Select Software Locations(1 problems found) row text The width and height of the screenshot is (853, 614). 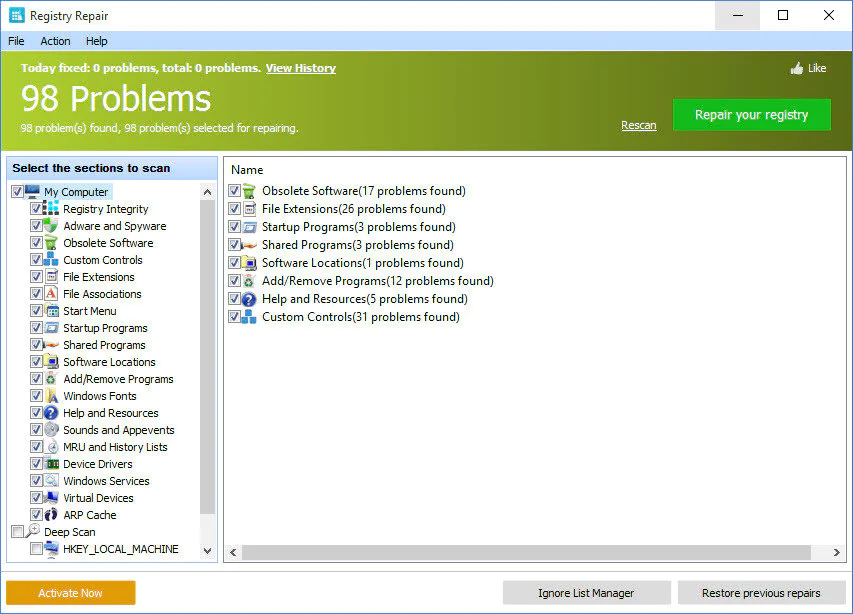(x=363, y=263)
